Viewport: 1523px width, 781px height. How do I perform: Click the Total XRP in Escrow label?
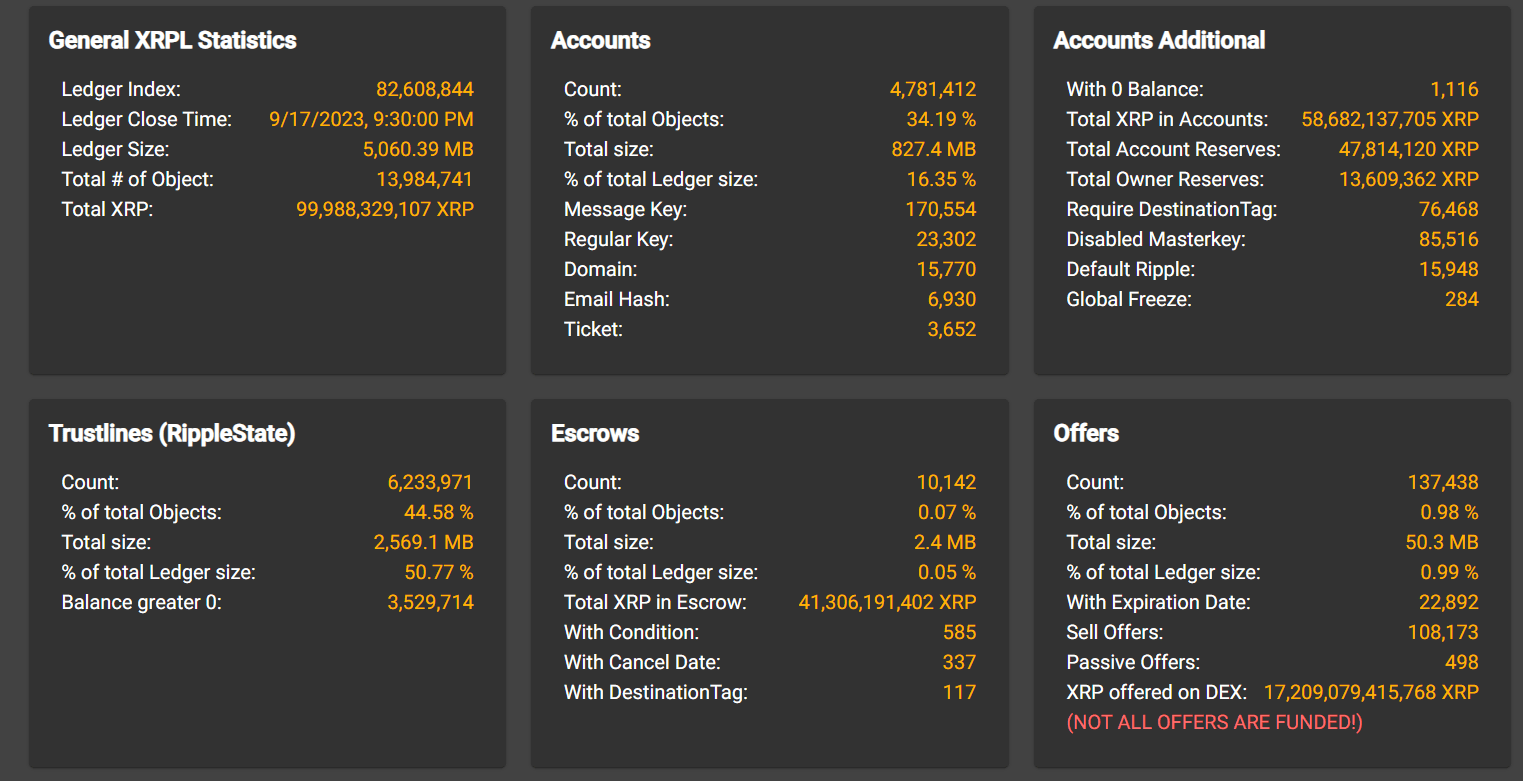click(x=656, y=602)
